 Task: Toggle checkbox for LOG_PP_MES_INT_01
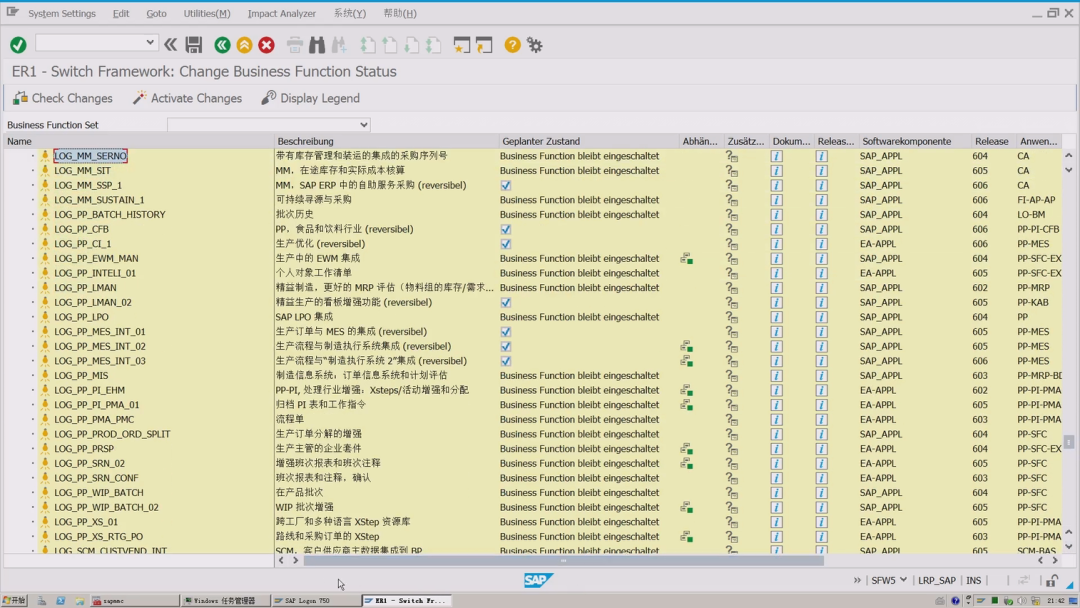coord(506,332)
